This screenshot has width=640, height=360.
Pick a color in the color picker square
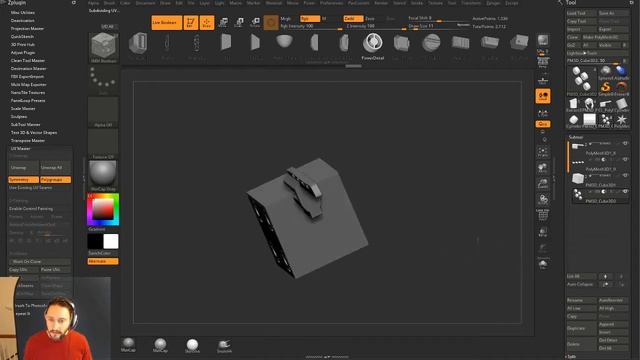tap(102, 209)
